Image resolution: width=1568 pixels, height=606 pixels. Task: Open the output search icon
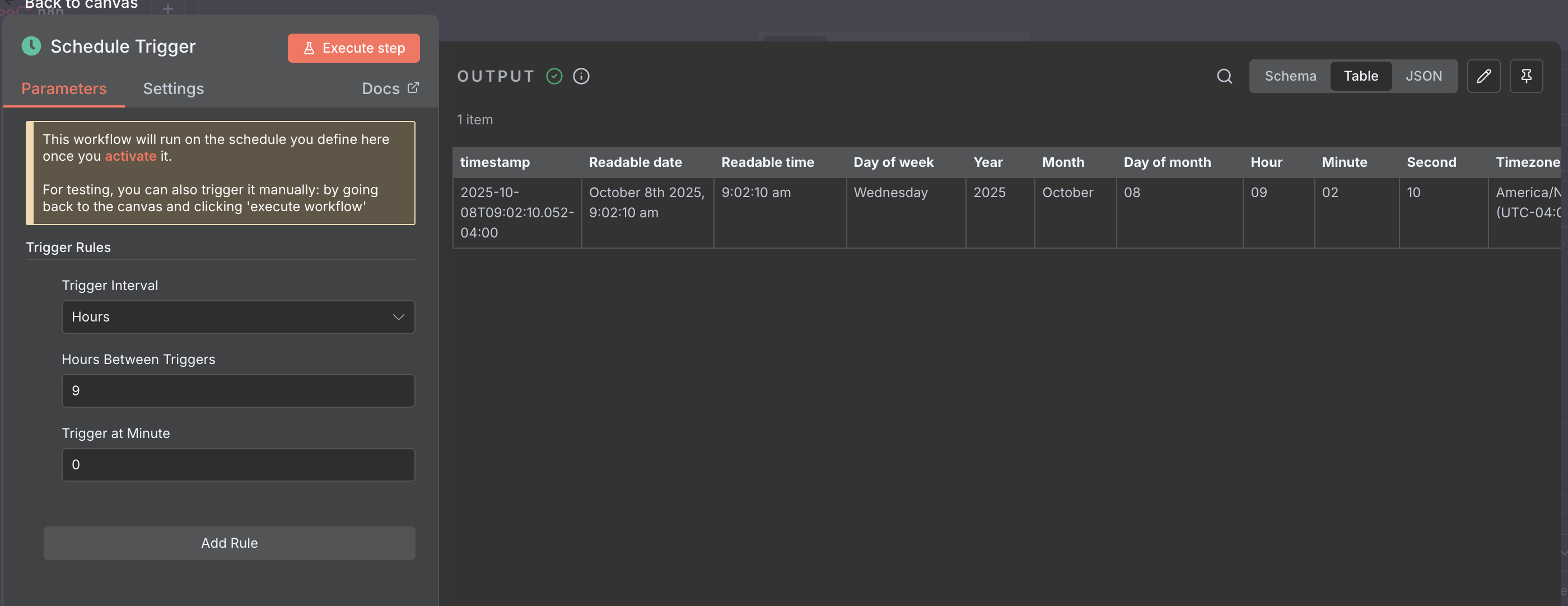coord(1224,76)
